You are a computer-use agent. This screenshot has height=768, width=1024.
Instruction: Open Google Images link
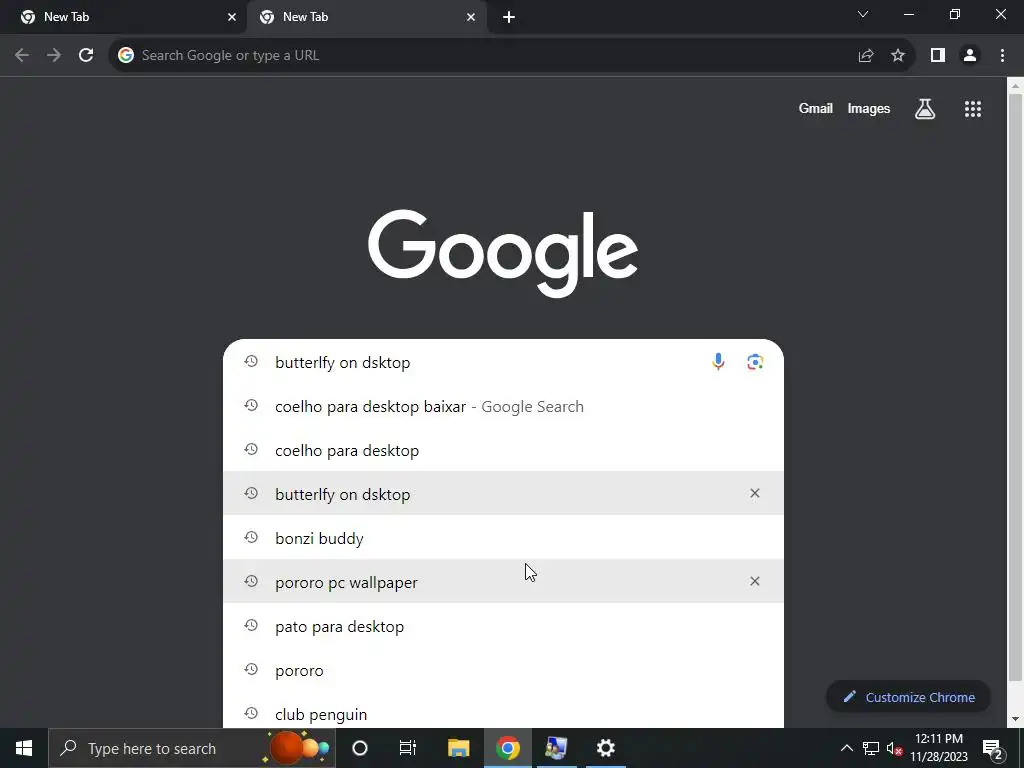[x=869, y=109]
